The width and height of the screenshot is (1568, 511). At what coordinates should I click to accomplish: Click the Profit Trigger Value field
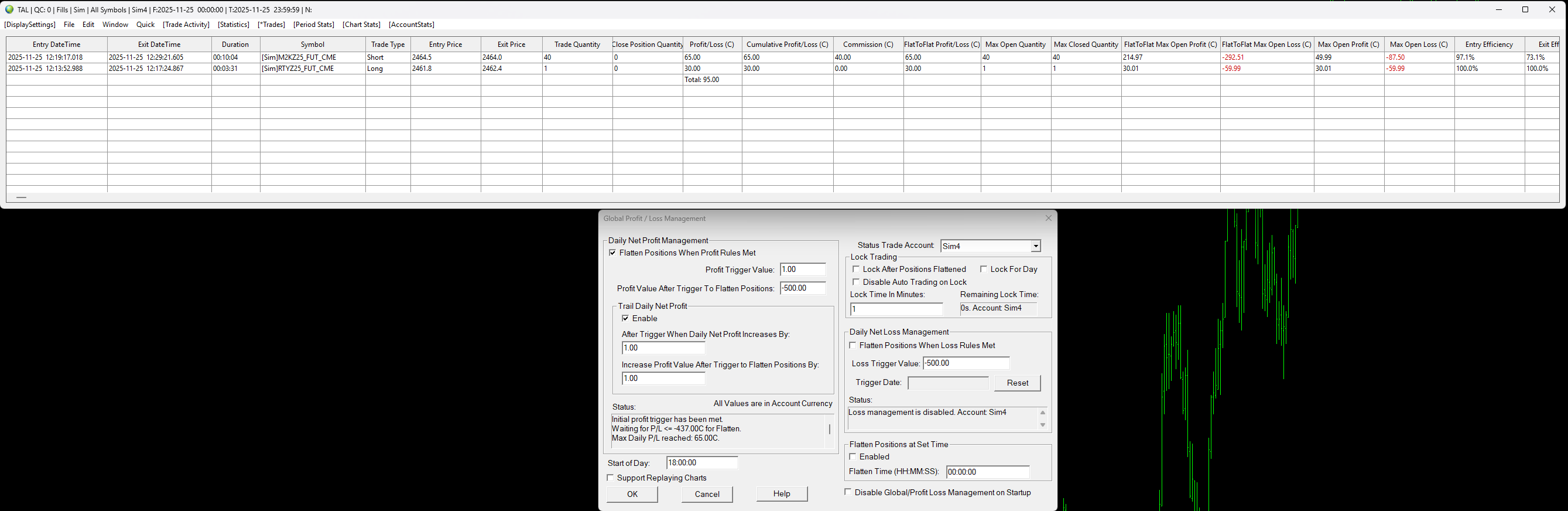pos(803,269)
